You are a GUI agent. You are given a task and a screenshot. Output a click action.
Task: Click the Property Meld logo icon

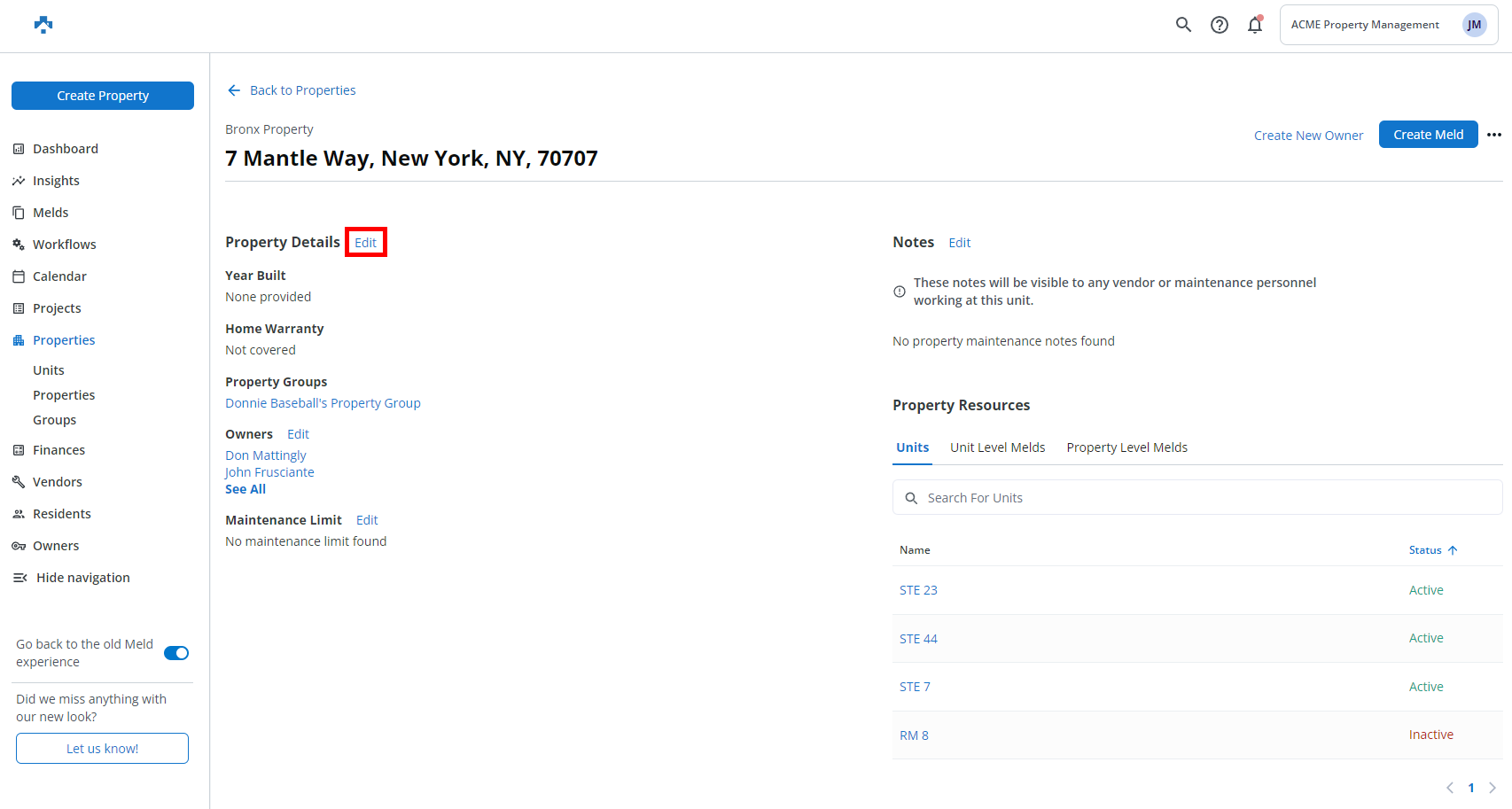coord(43,25)
